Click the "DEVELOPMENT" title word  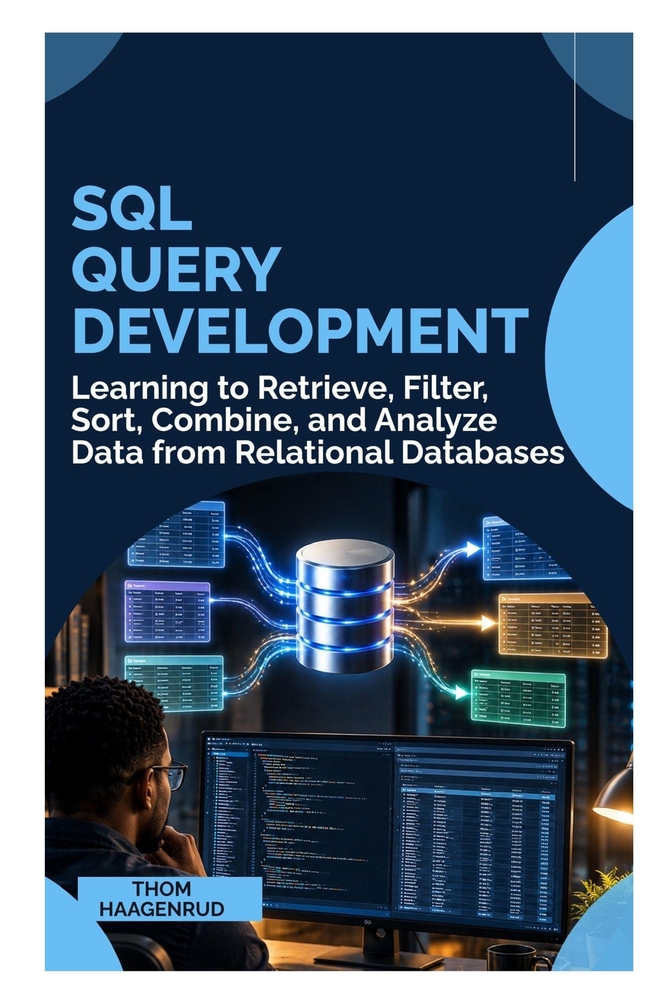click(x=300, y=330)
